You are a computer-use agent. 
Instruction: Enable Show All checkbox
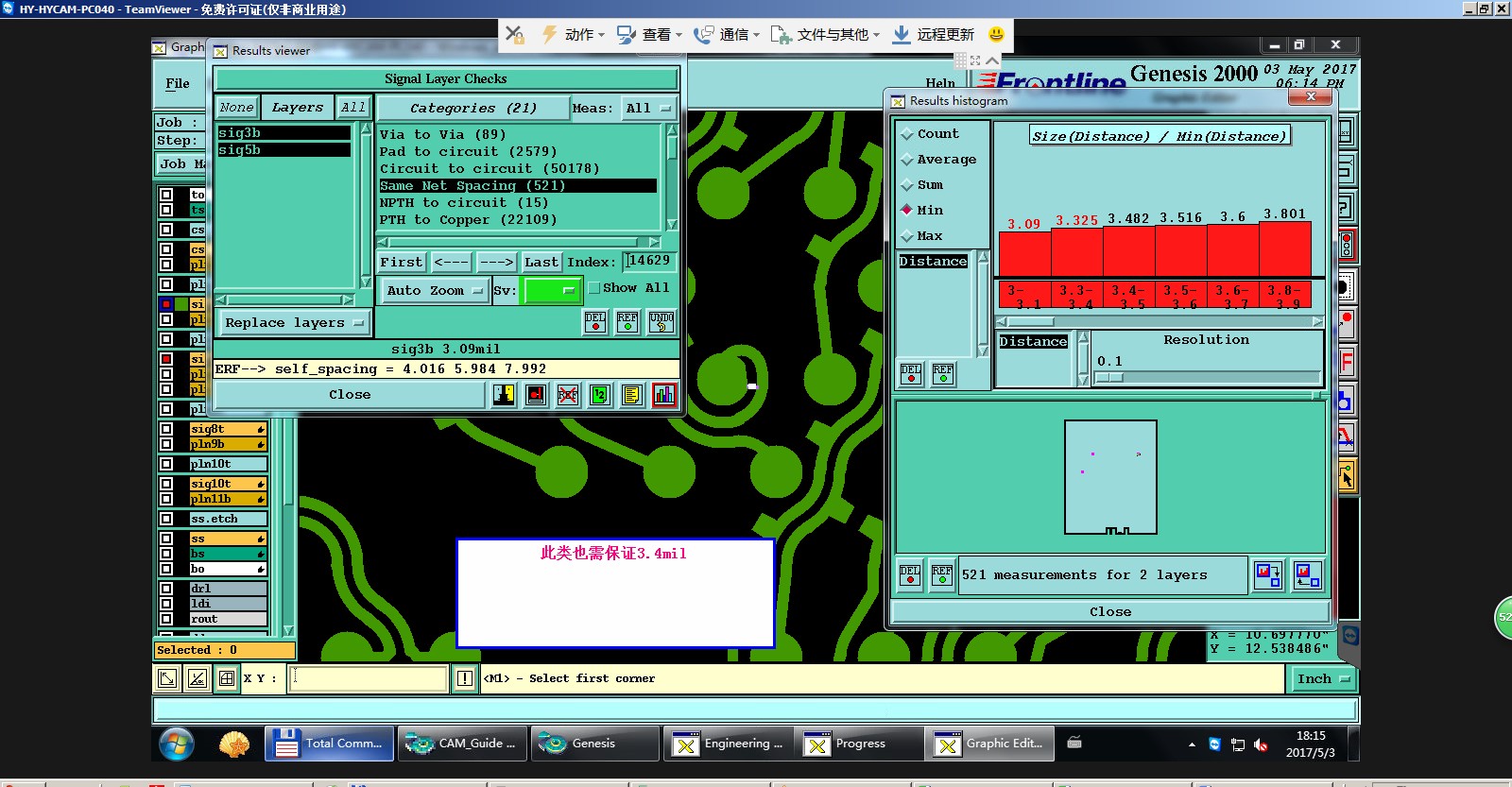tap(594, 288)
